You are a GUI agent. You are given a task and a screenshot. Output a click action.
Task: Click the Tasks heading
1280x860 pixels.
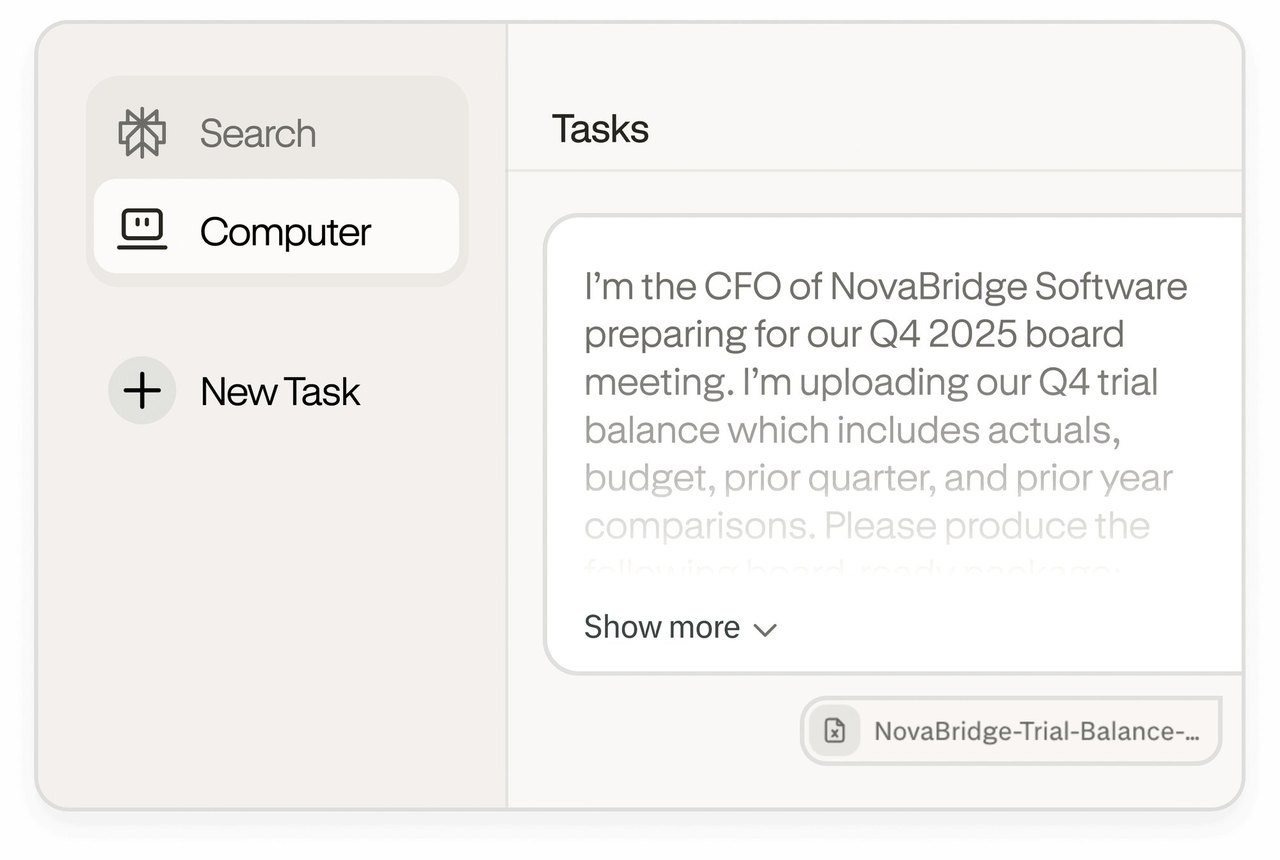(600, 129)
